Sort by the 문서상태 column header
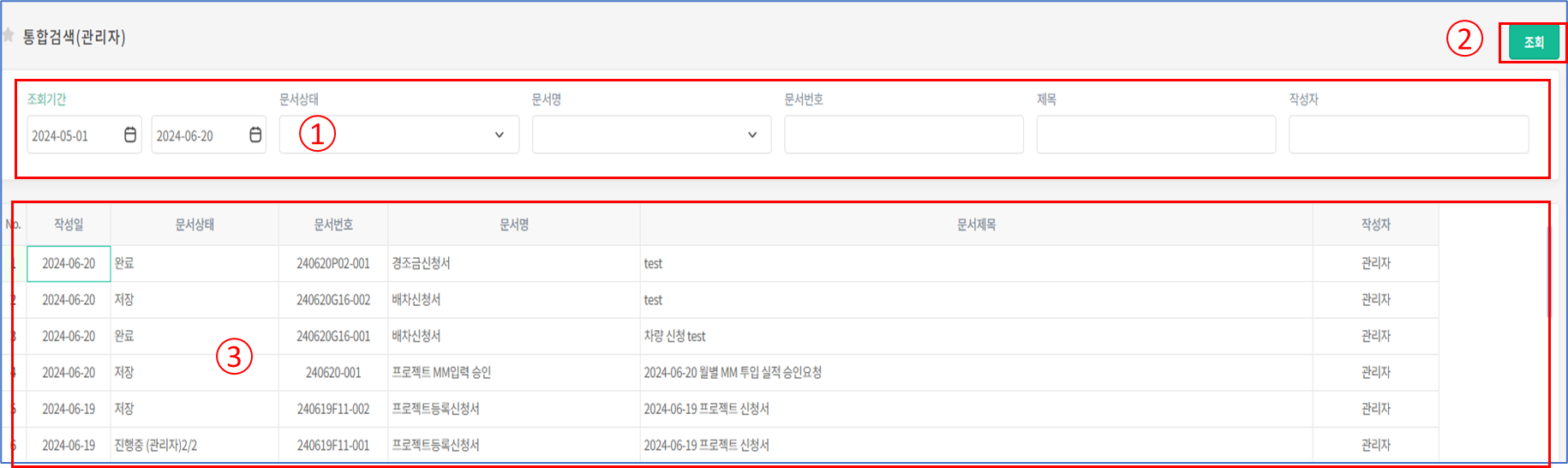This screenshot has height=468, width=1568. [195, 225]
